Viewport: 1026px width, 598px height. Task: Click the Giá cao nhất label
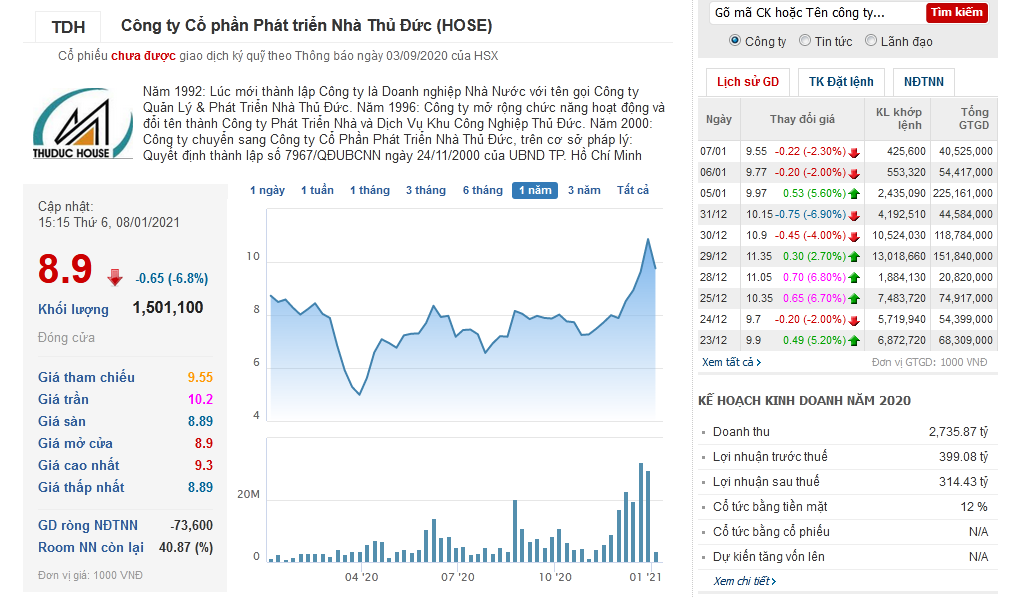tap(79, 466)
